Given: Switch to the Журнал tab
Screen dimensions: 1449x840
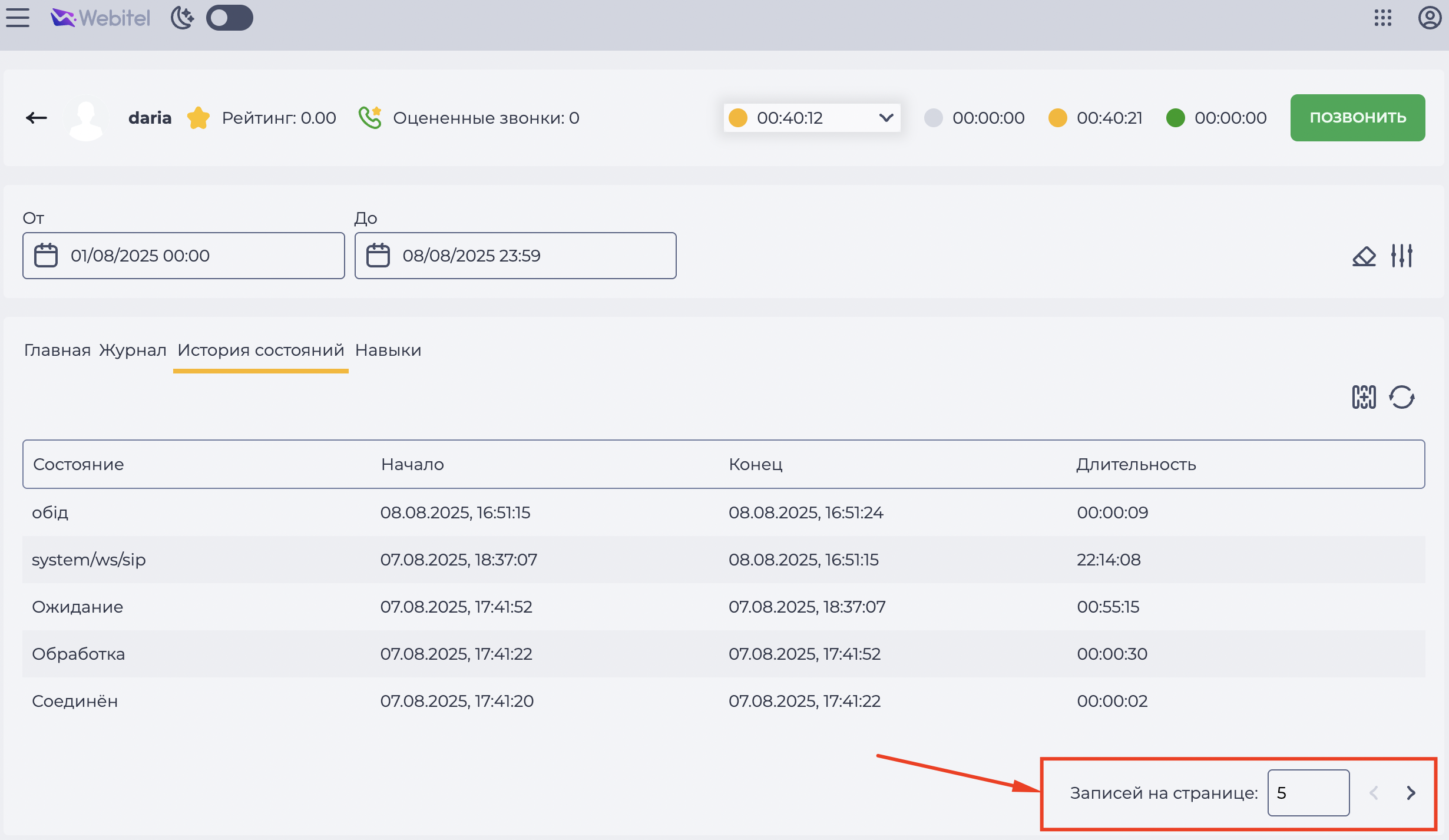Looking at the screenshot, I should coord(133,350).
